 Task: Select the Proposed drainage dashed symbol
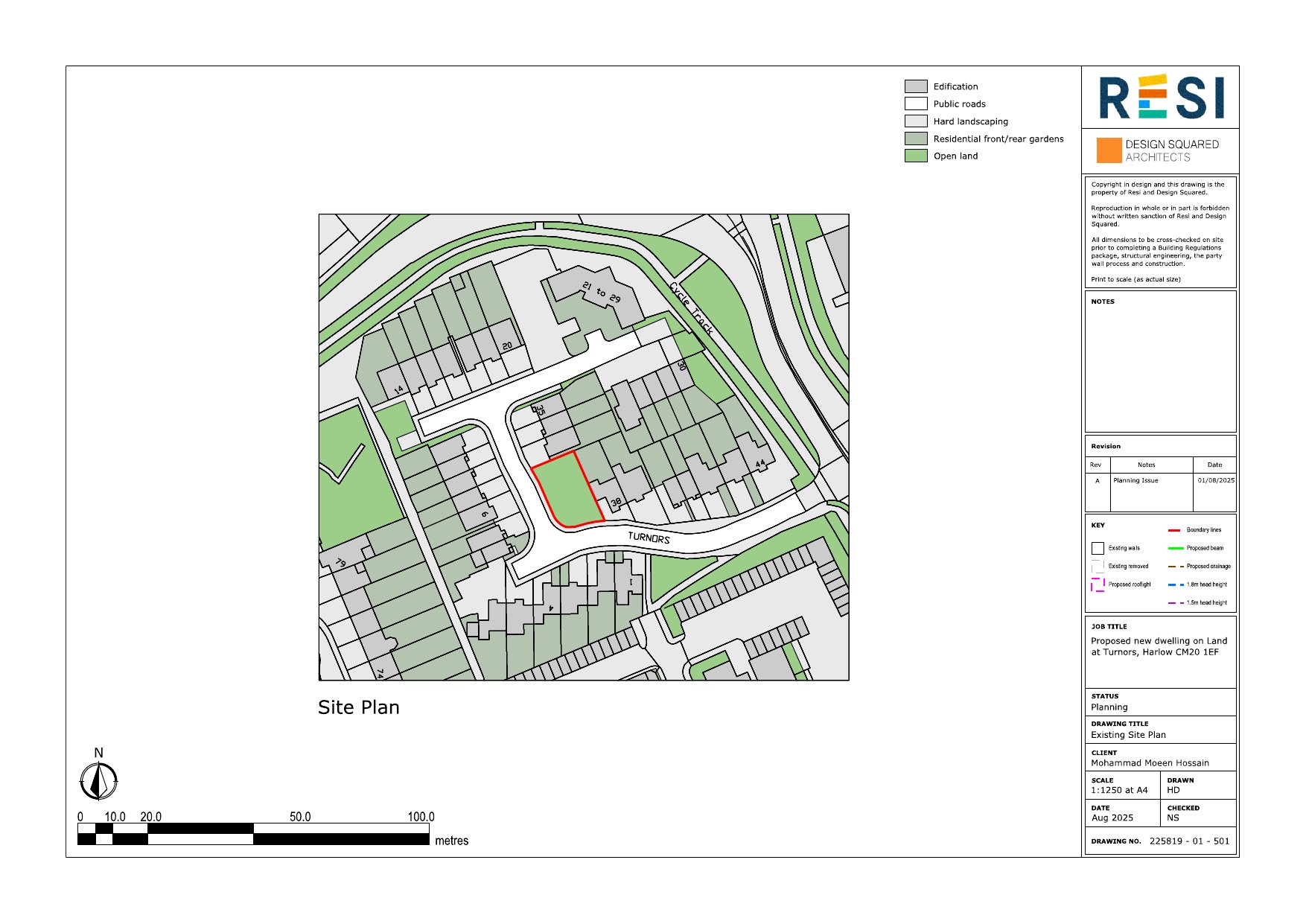click(1176, 567)
